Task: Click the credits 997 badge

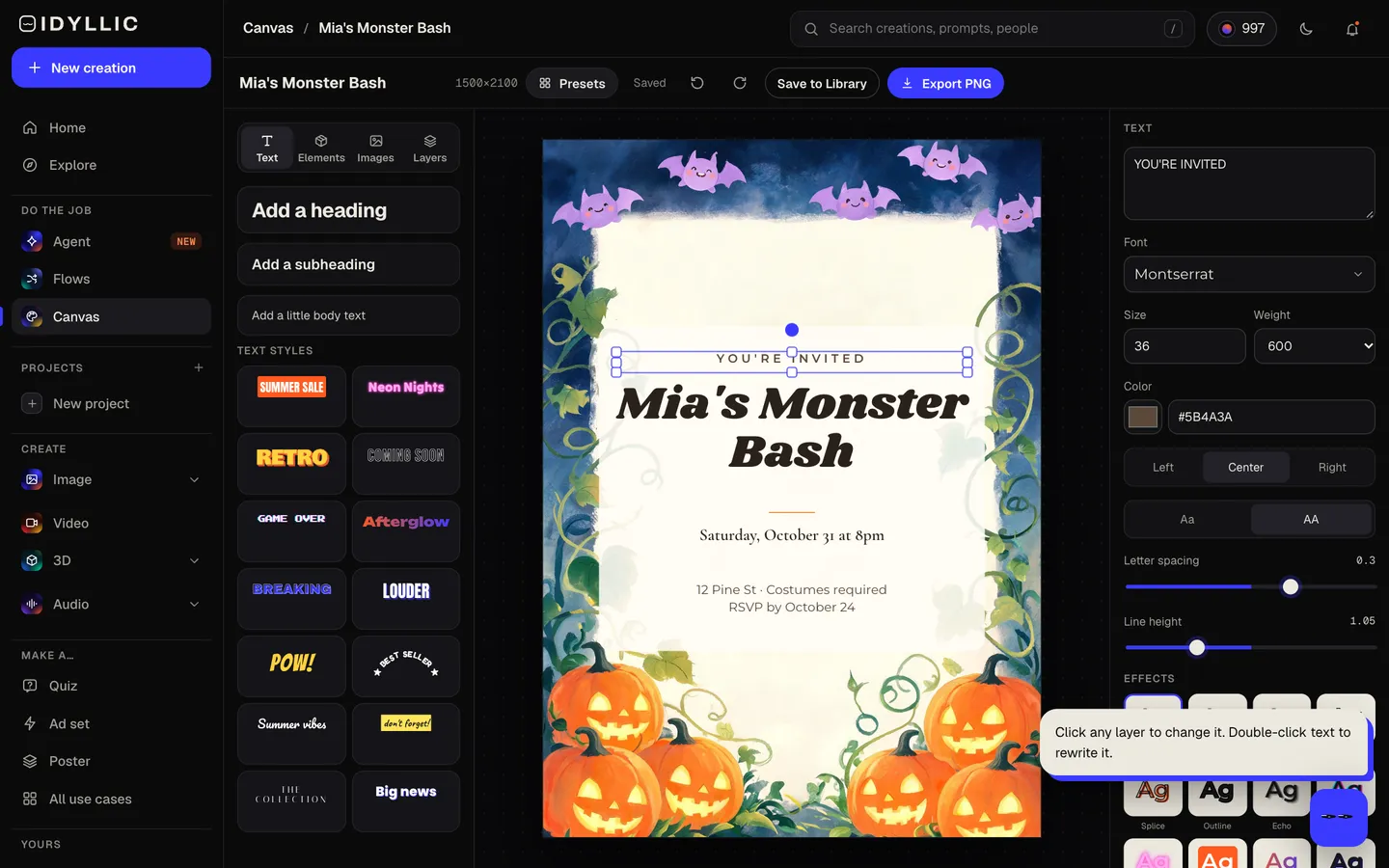Action: pyautogui.click(x=1242, y=29)
